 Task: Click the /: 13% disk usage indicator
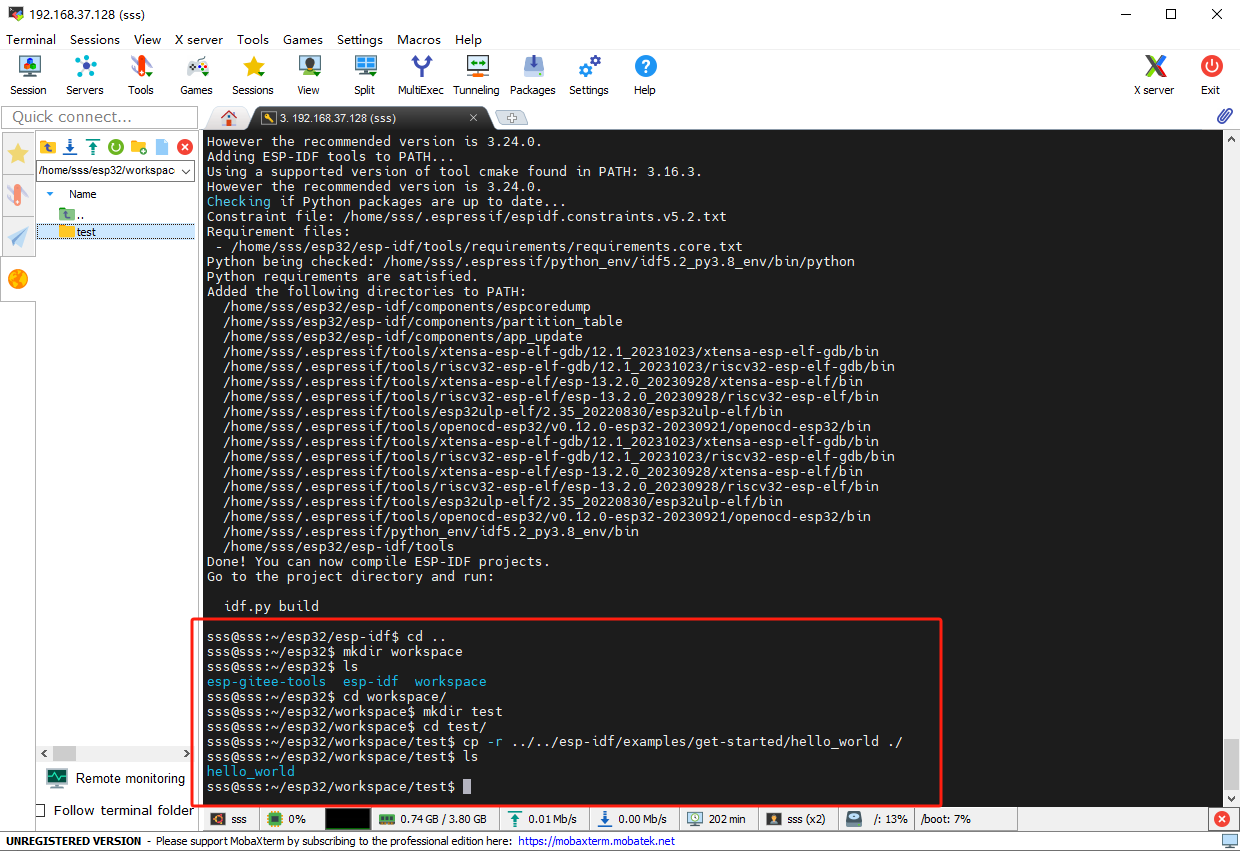pyautogui.click(x=878, y=819)
